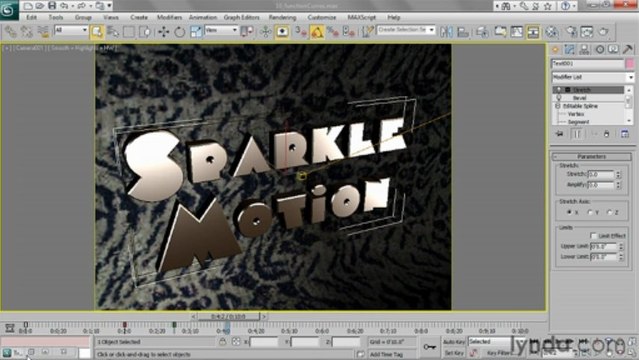Image resolution: width=639 pixels, height=360 pixels.
Task: Click the Undo arrow icon
Action: (64, 6)
